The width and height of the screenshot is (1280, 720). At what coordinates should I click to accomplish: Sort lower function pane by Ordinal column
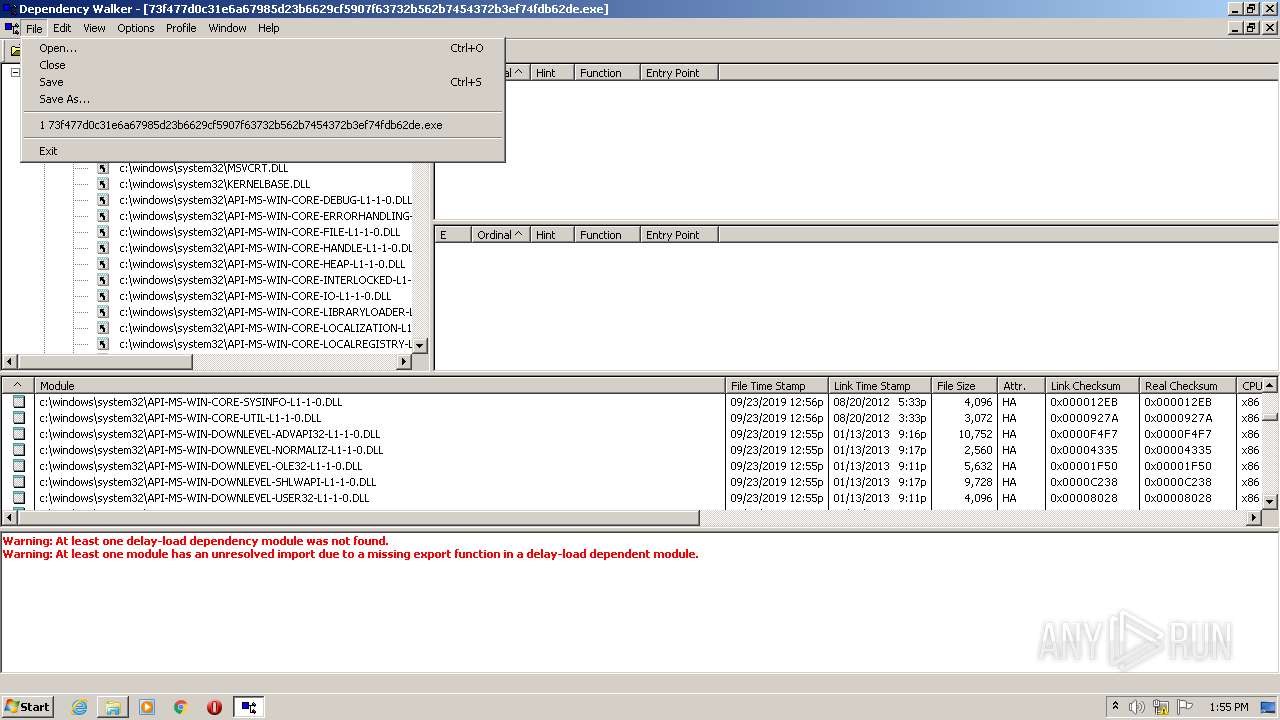click(x=500, y=234)
